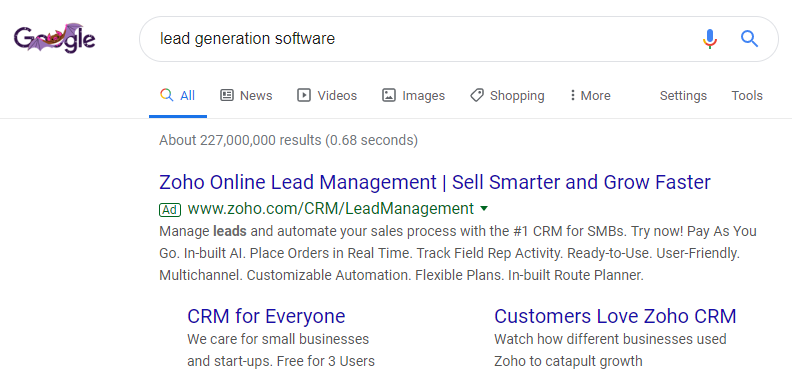
Task: Open the Customers Love Zoho CRM sitelink
Action: coord(615,316)
